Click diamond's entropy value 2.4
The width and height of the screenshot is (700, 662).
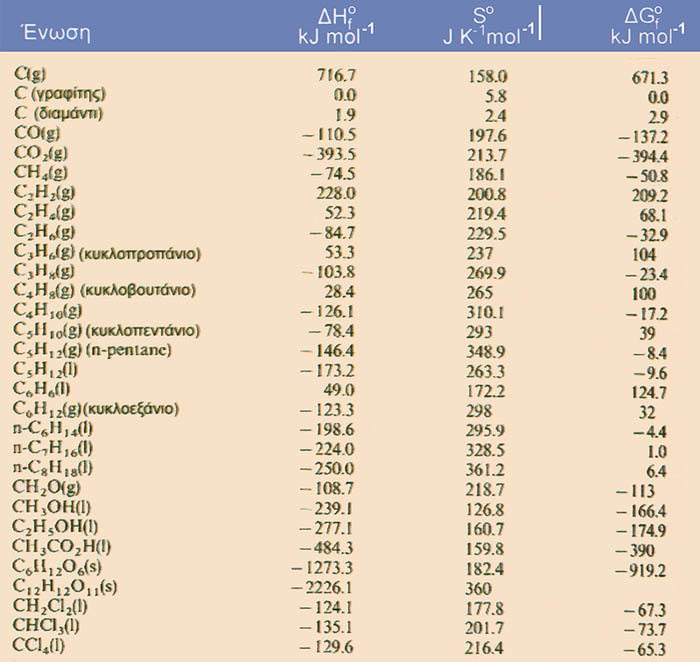click(495, 116)
